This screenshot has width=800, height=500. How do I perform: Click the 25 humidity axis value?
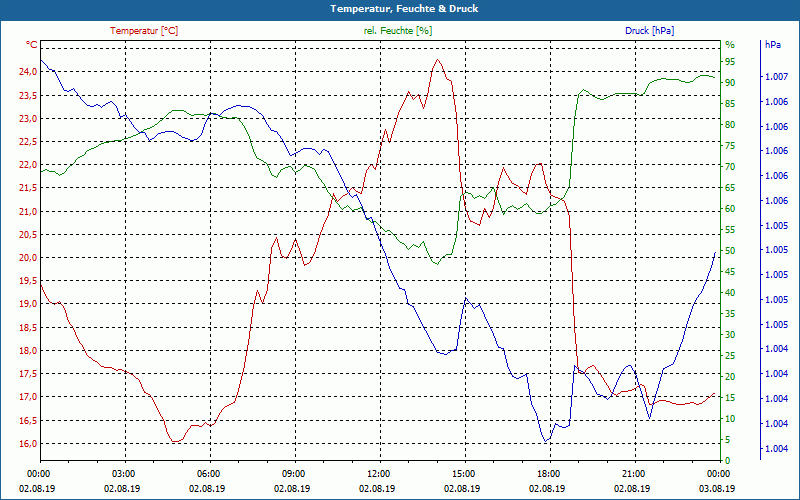tap(730, 356)
